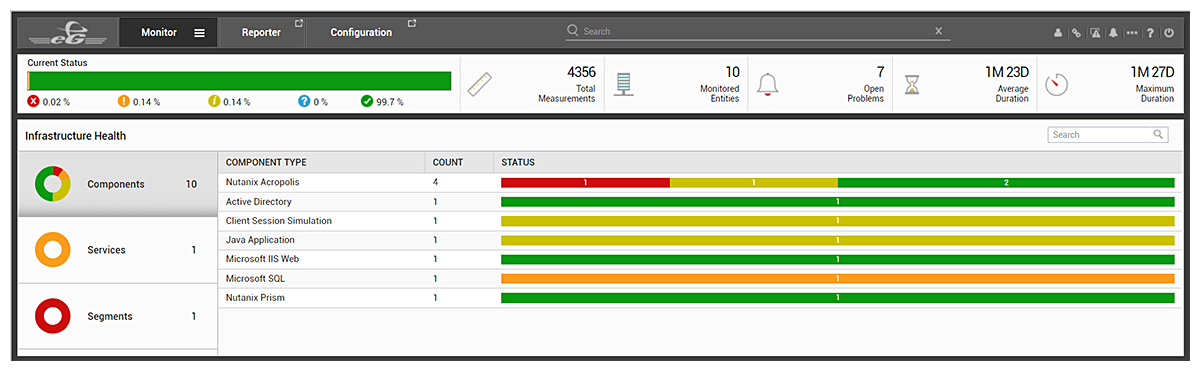This screenshot has width=1200, height=371.
Task: Open the help question mark icon
Action: [1150, 33]
